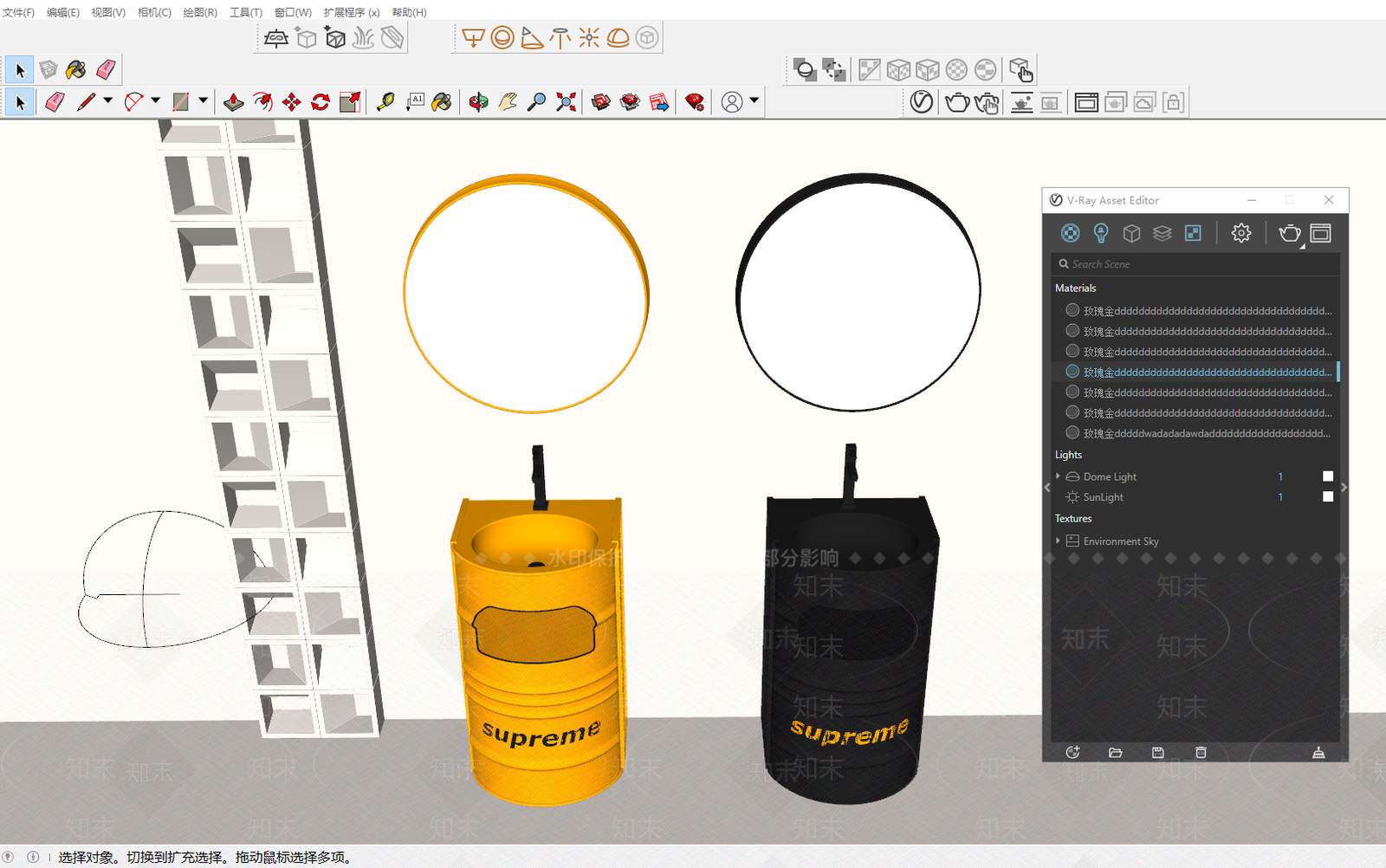Expand the Environment Sky texture
The image size is (1386, 868).
pos(1058,541)
